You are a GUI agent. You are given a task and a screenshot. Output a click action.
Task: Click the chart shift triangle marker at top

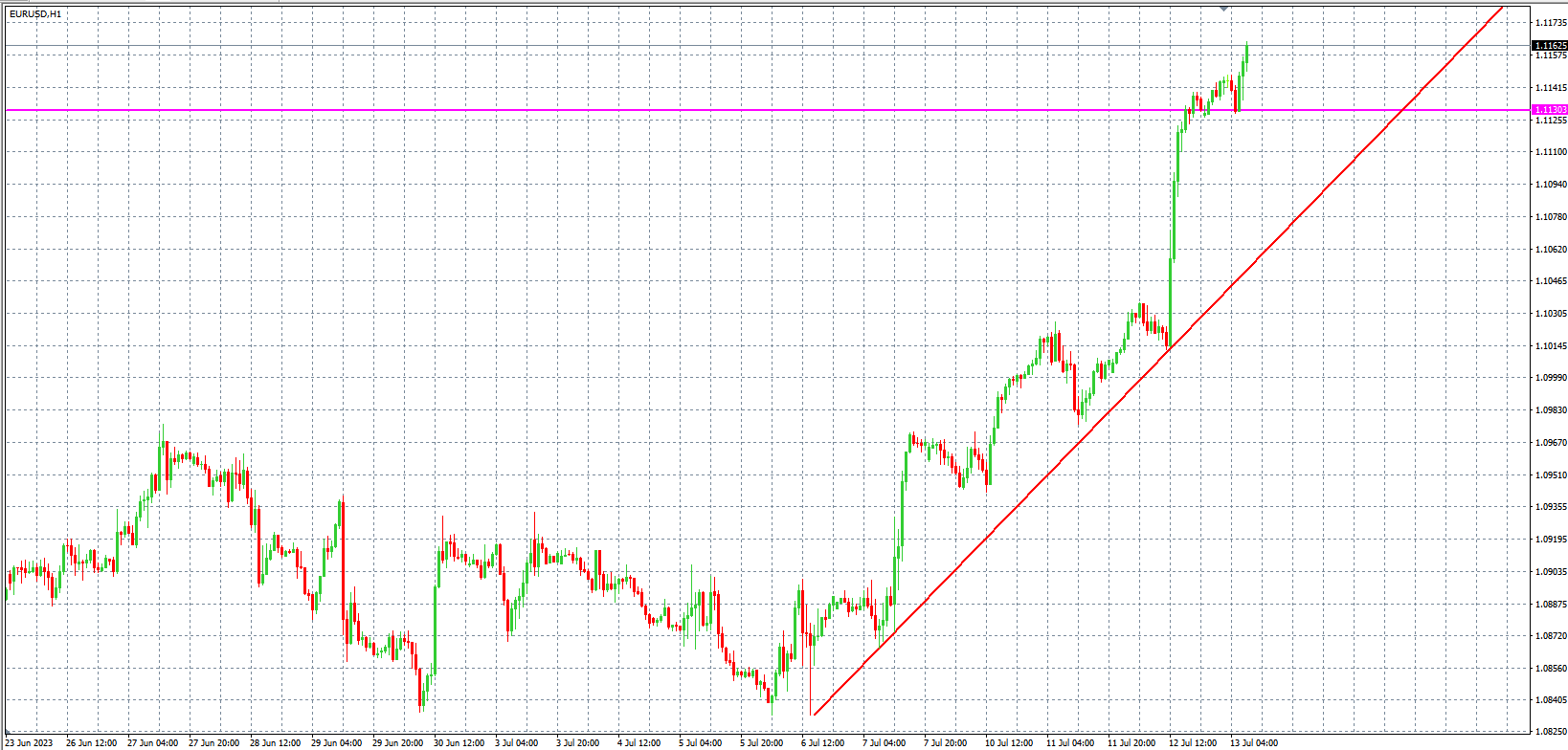tap(1223, 8)
